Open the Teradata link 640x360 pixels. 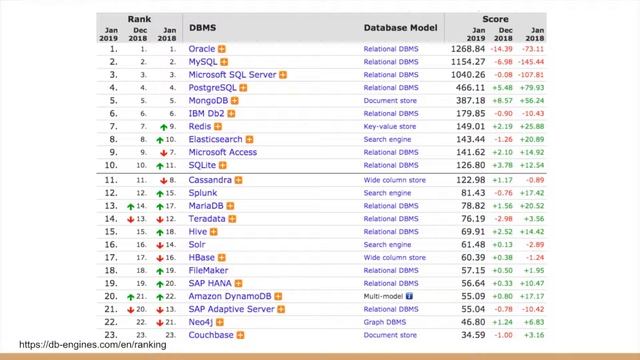coord(207,219)
